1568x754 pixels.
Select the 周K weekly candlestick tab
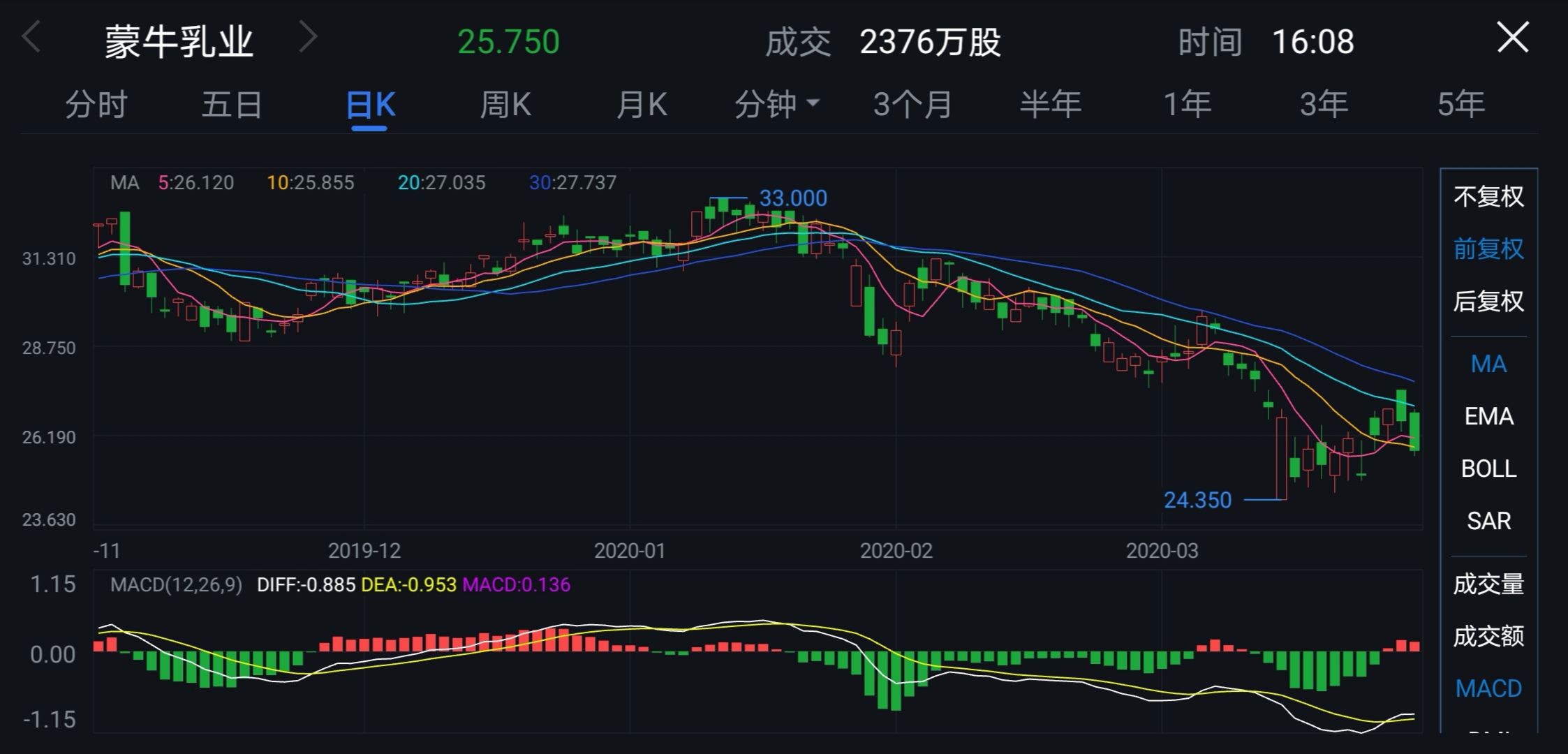pyautogui.click(x=505, y=105)
